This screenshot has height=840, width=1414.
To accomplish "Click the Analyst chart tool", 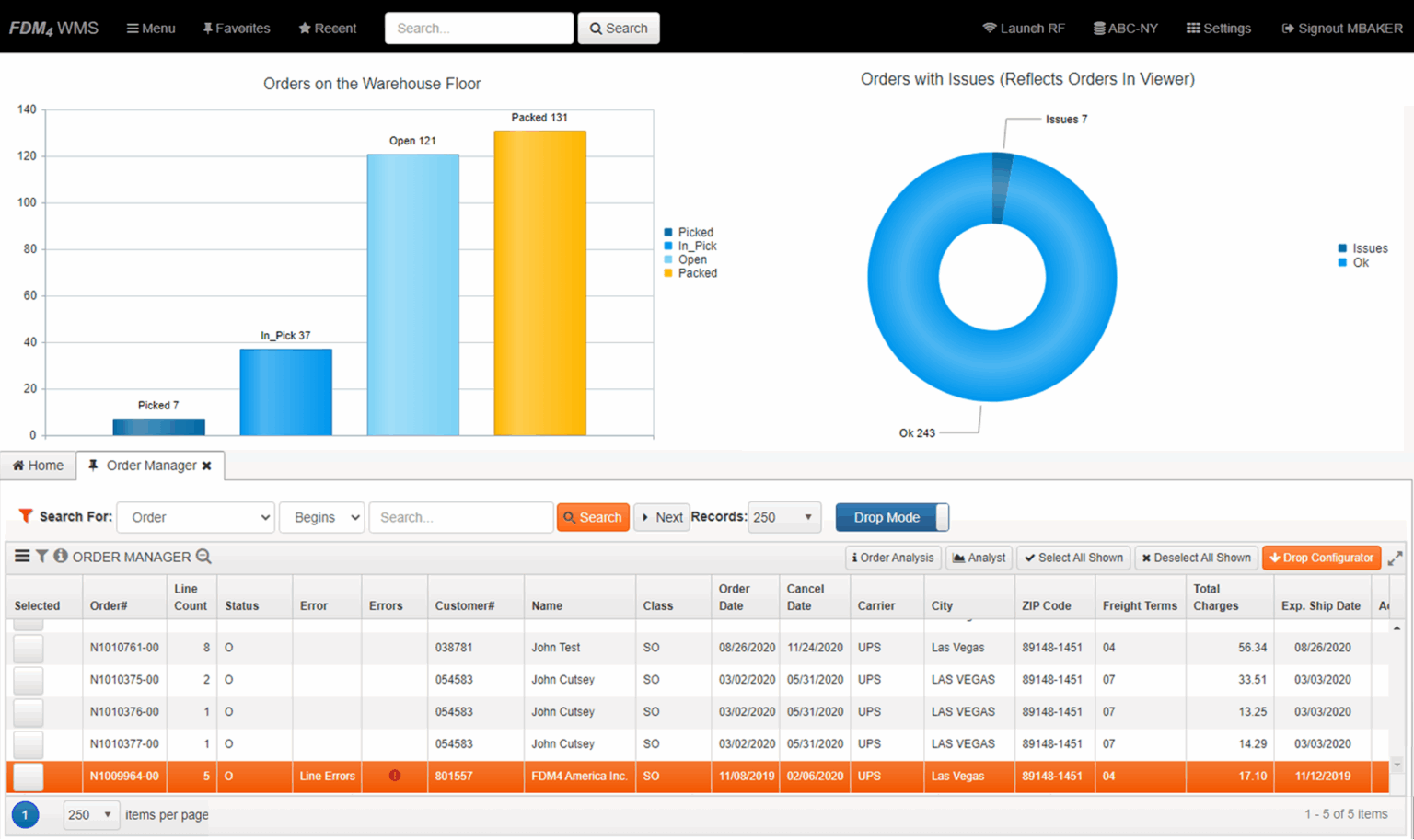I will 979,558.
